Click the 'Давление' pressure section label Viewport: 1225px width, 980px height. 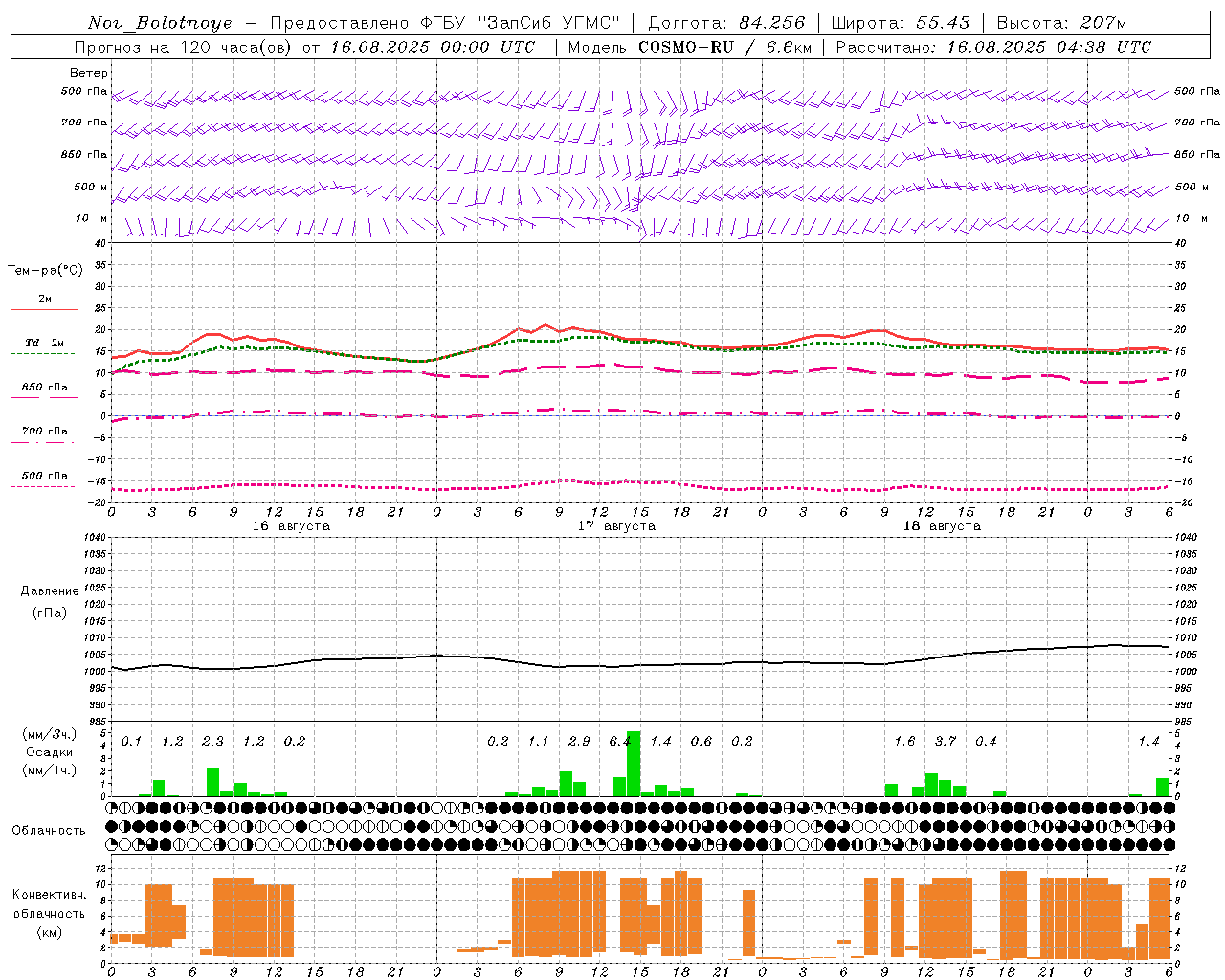pyautogui.click(x=50, y=591)
